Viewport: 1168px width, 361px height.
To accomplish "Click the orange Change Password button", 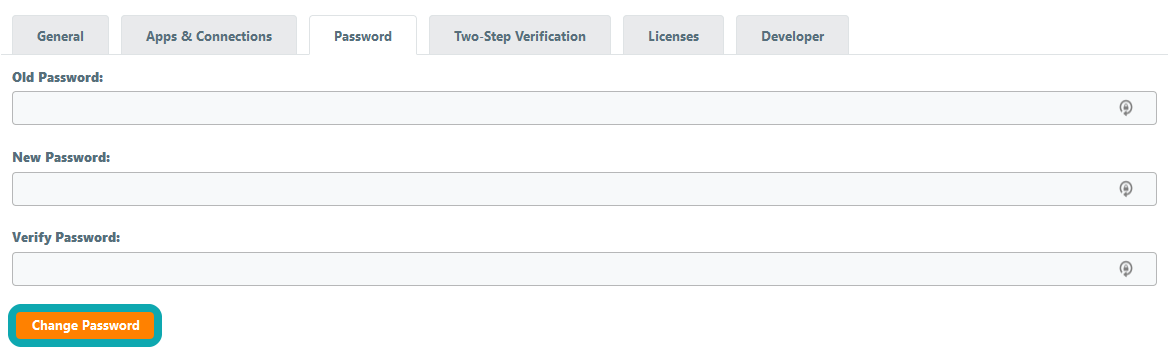I will pyautogui.click(x=86, y=325).
